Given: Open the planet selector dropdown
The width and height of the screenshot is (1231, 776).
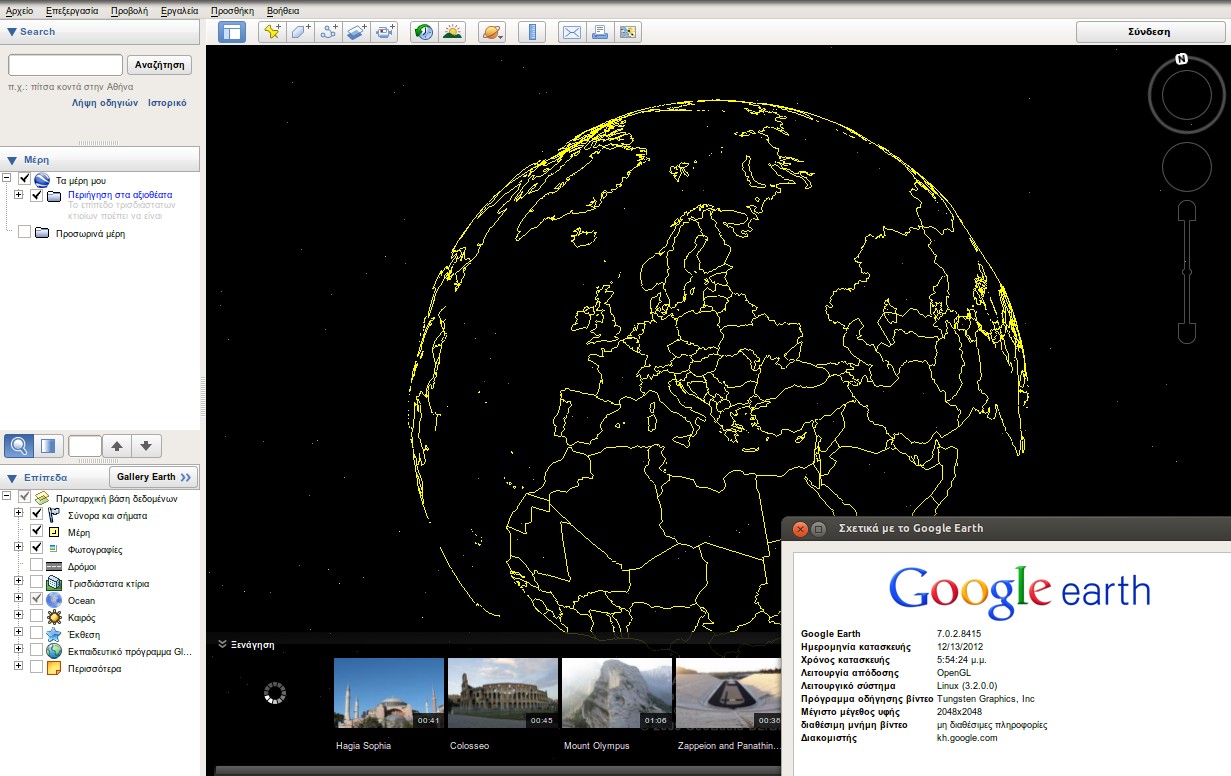Looking at the screenshot, I should pos(492,32).
